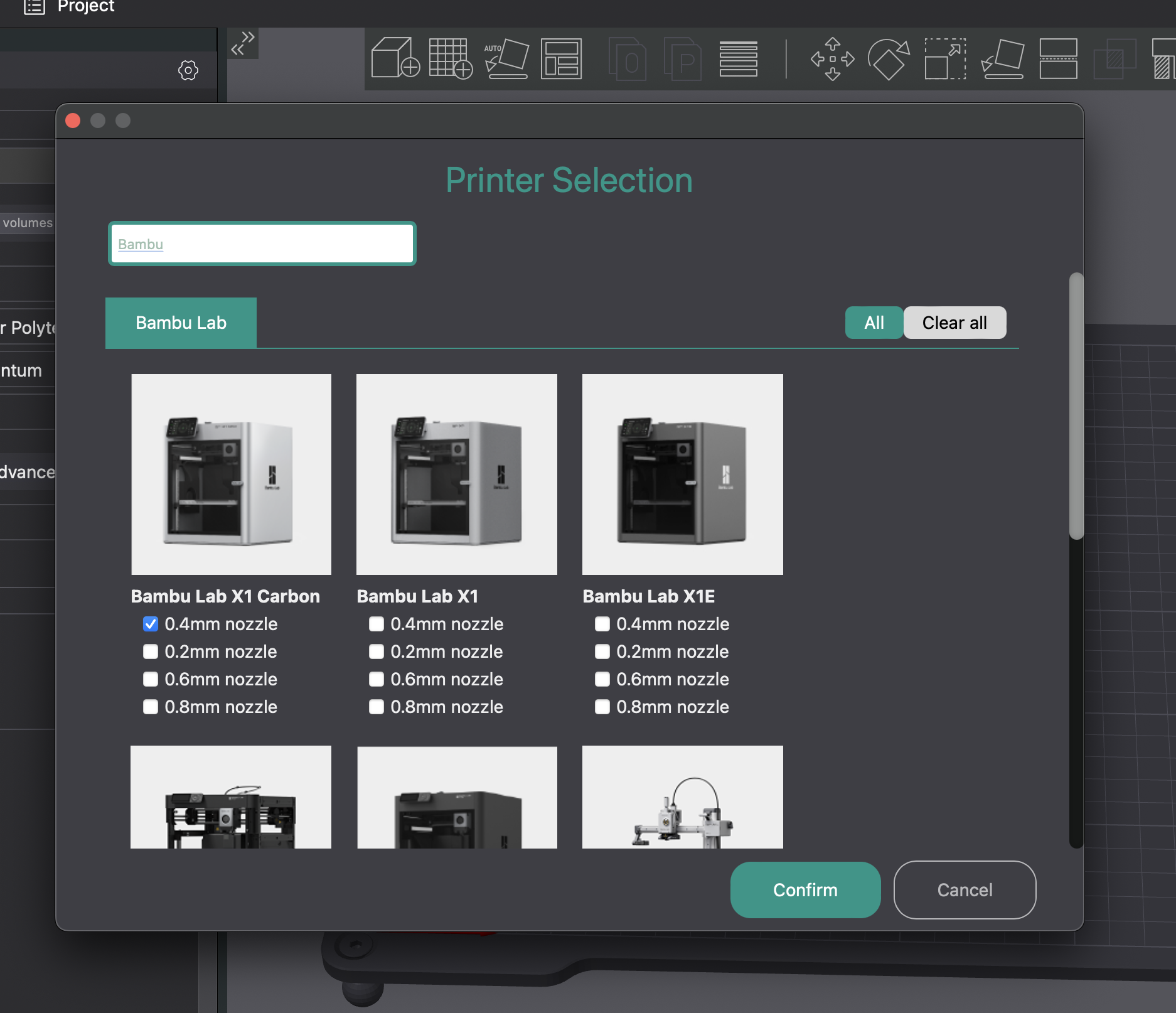The width and height of the screenshot is (1176, 1013).
Task: Click the Arrange all objects icon
Action: pos(562,58)
